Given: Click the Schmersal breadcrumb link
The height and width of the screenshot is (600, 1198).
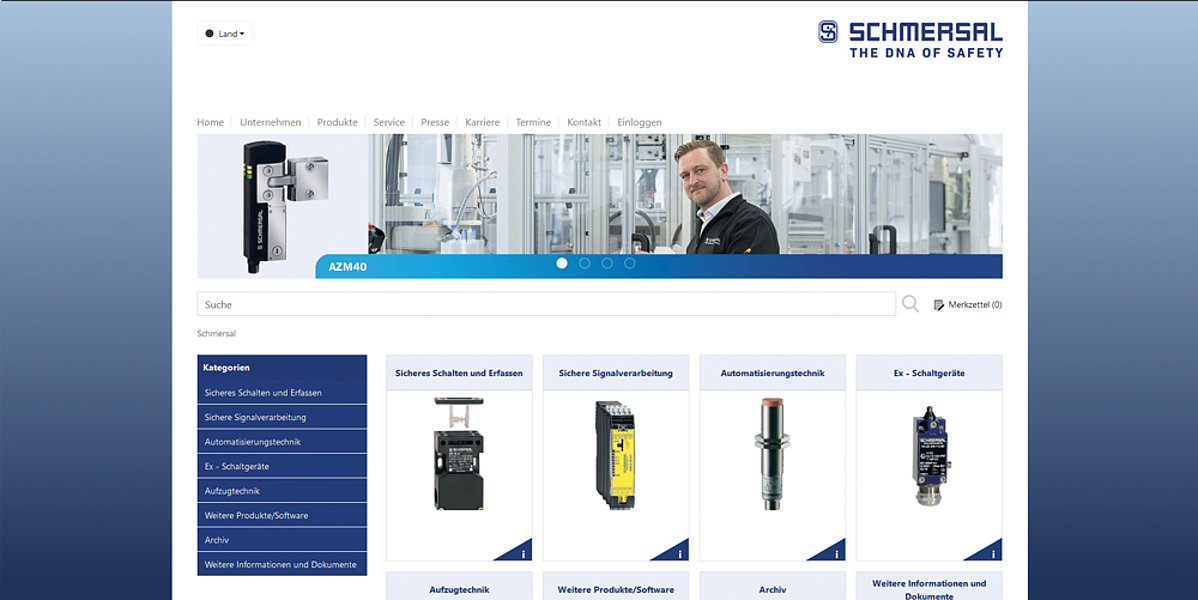Looking at the screenshot, I should (x=216, y=334).
